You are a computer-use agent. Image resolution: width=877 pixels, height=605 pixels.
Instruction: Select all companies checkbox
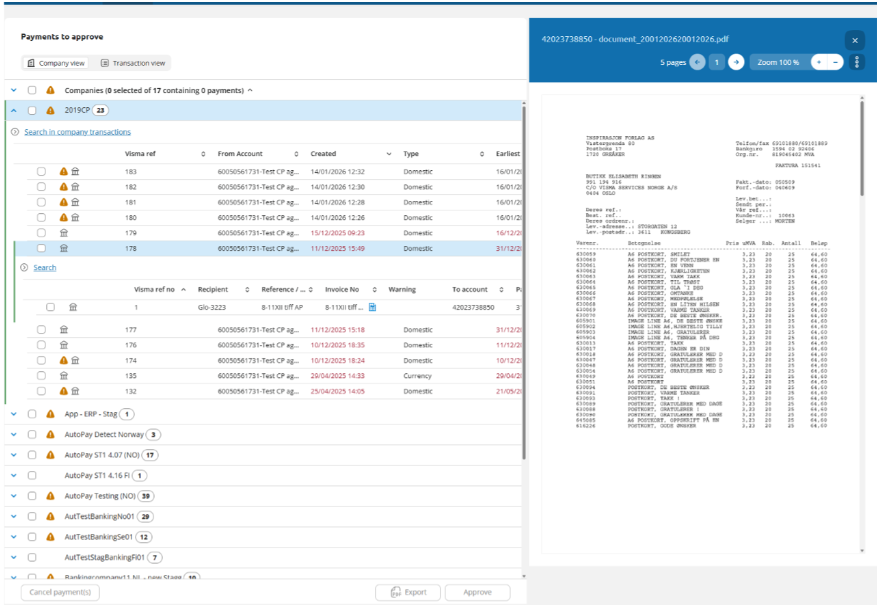[x=32, y=90]
